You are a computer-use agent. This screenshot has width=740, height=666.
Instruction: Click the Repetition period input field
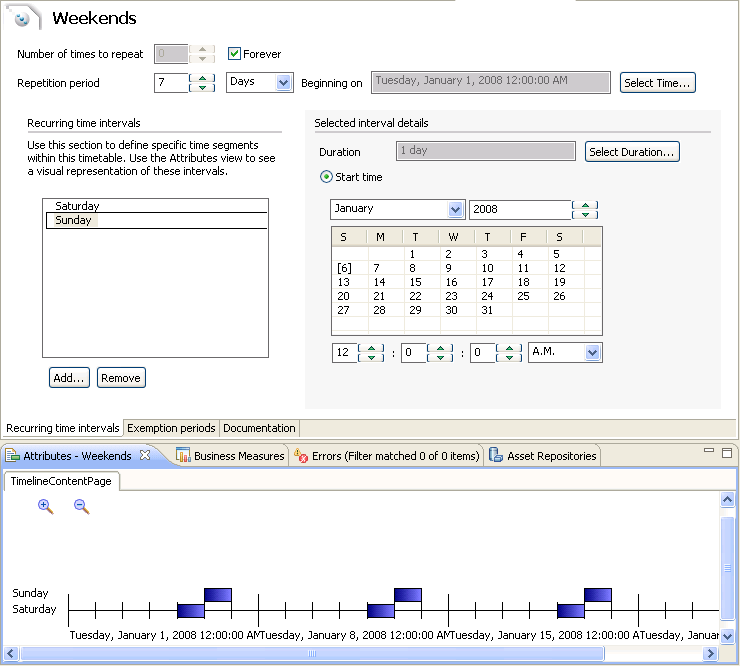tap(171, 83)
